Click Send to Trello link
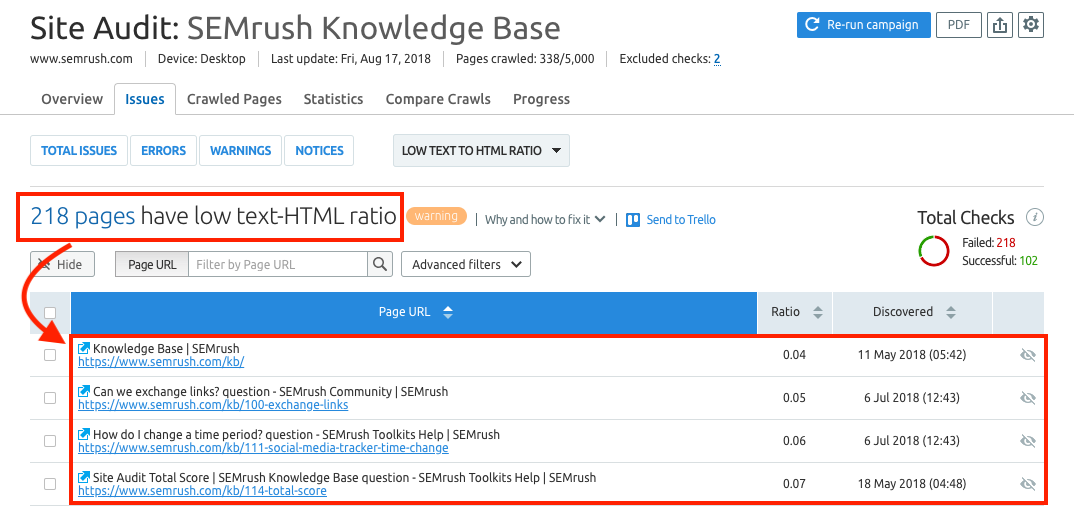Viewport: 1074px width, 511px height. click(x=681, y=220)
